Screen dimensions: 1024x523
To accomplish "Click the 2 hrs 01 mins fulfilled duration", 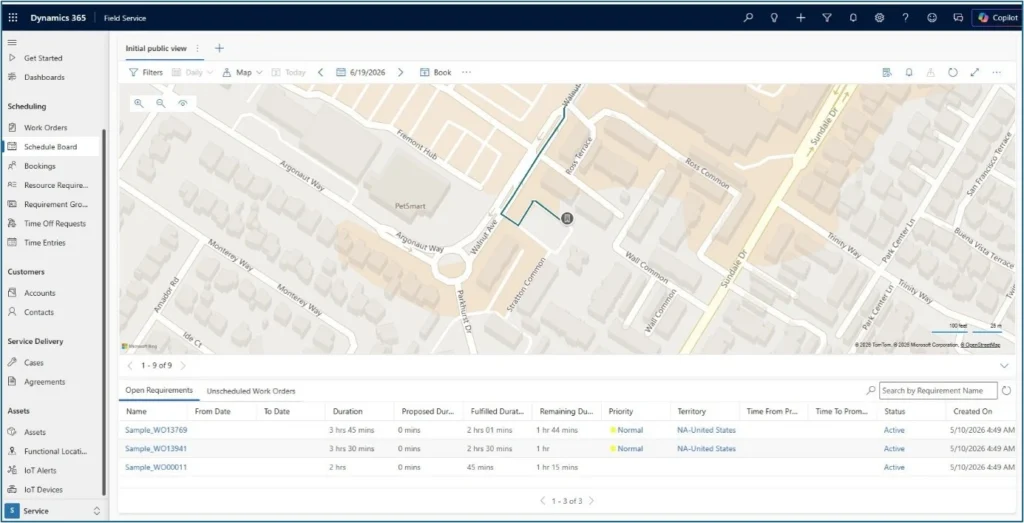I will point(490,430).
